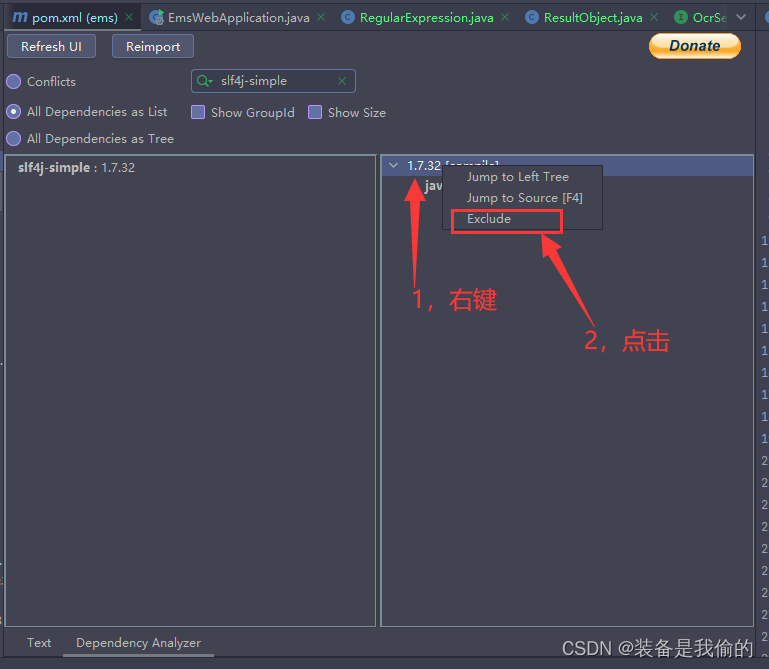Show hidden tabs dropdown chevron
Image resolution: width=769 pixels, height=669 pixels.
click(x=741, y=17)
